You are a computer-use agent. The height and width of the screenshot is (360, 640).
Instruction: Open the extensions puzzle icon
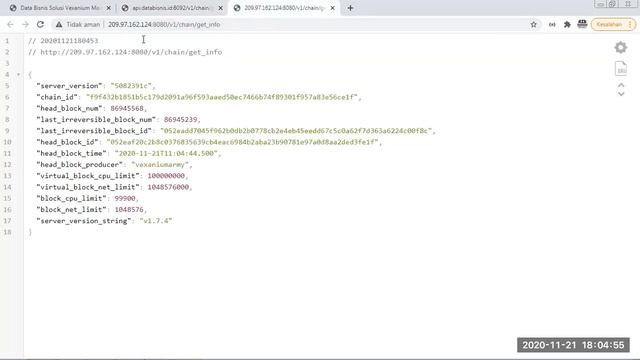pos(567,24)
